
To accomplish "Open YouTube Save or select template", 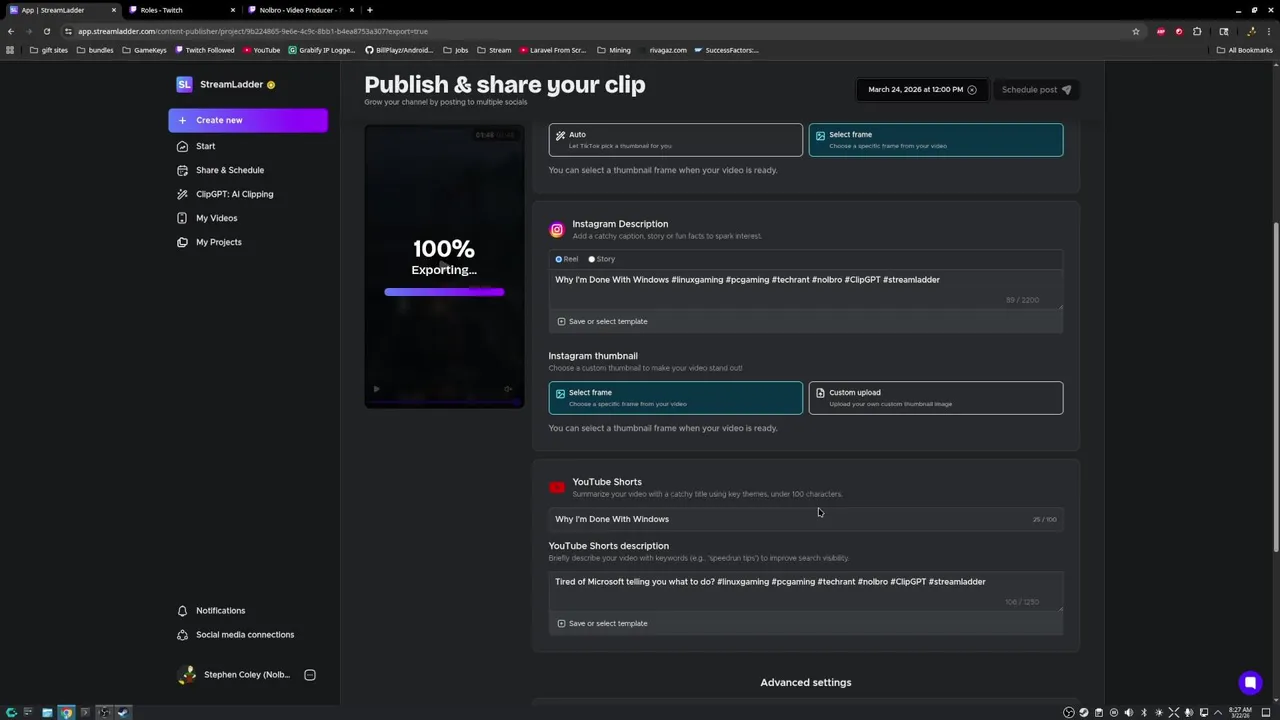I will [602, 623].
